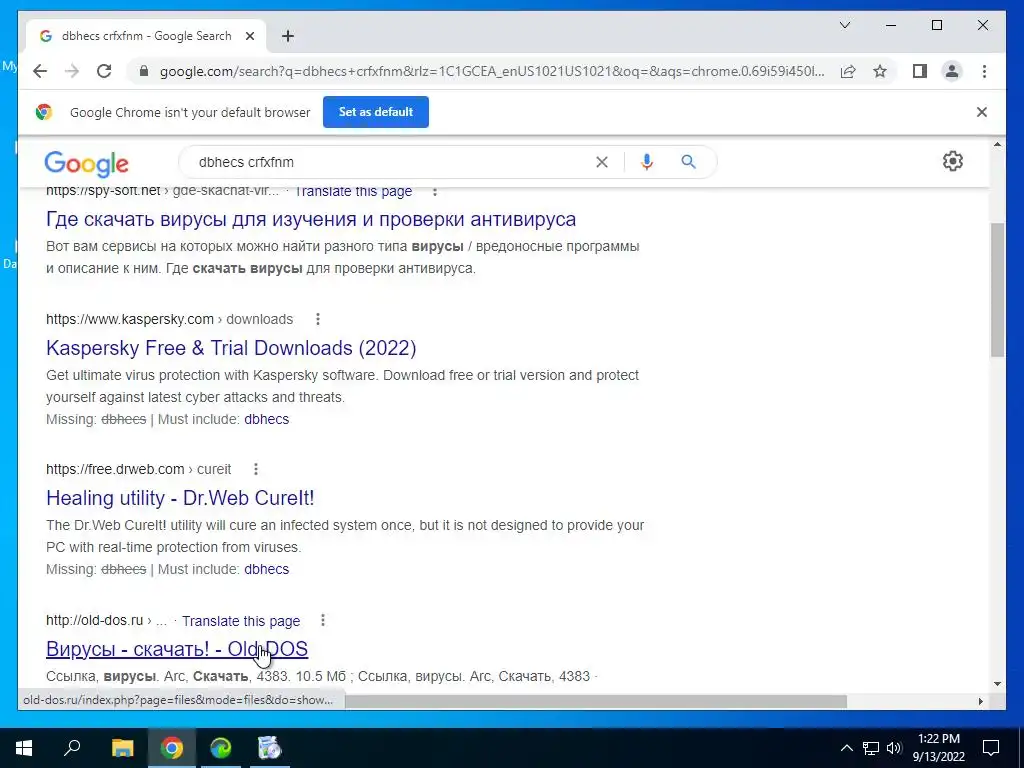Submit search with magnifying glass icon
The height and width of the screenshot is (768, 1024).
click(x=688, y=161)
